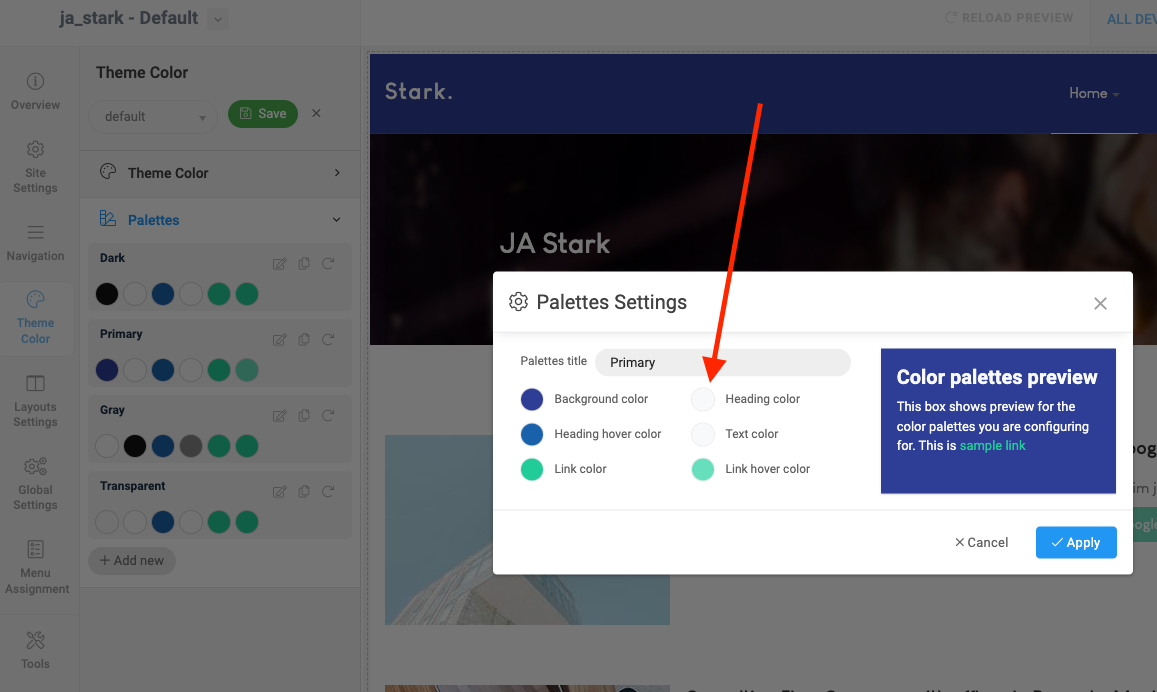Screen dimensions: 1157x692
Task: Click the Stark. logo in preview
Action: 418,91
